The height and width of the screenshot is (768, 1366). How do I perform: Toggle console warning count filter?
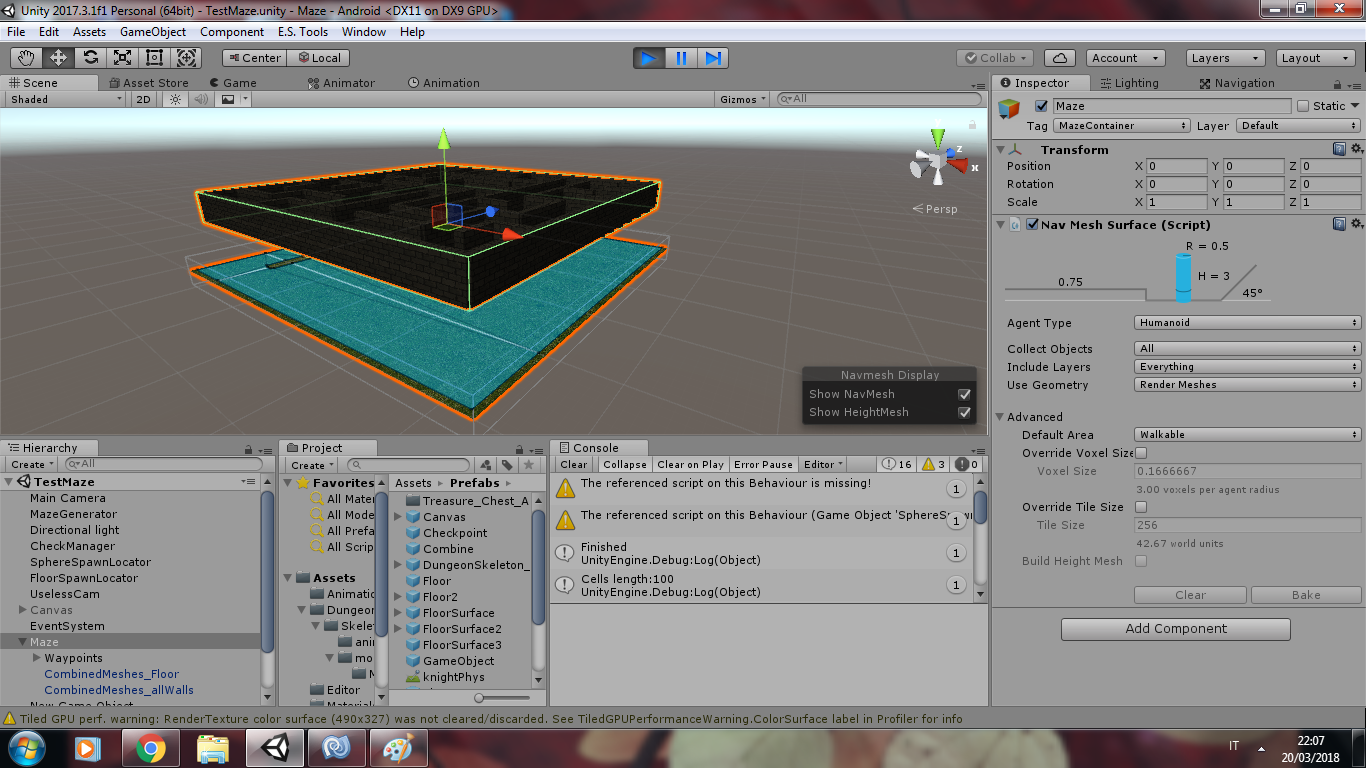[932, 464]
